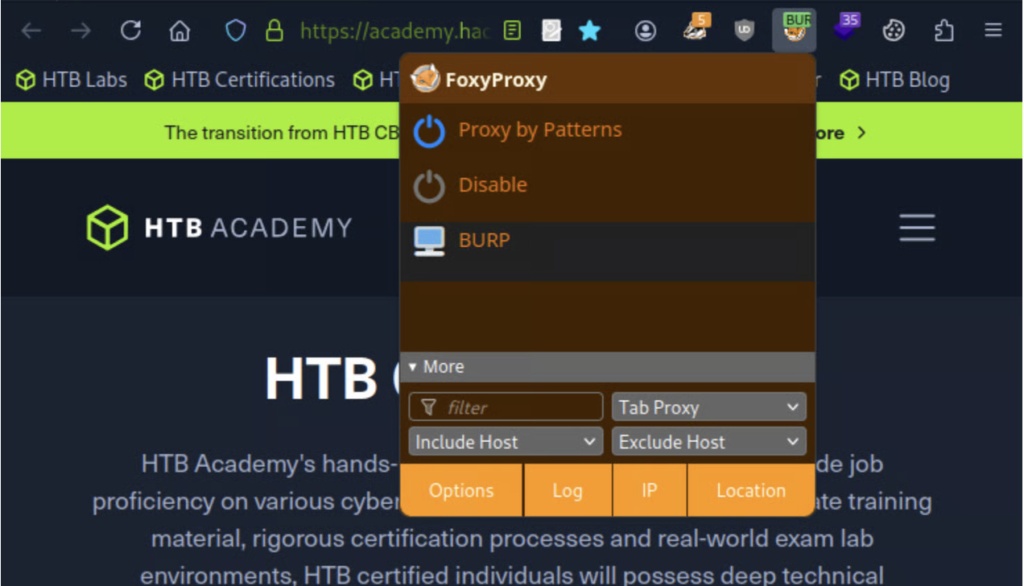
Task: Reload the page with the refresh icon
Action: point(130,31)
